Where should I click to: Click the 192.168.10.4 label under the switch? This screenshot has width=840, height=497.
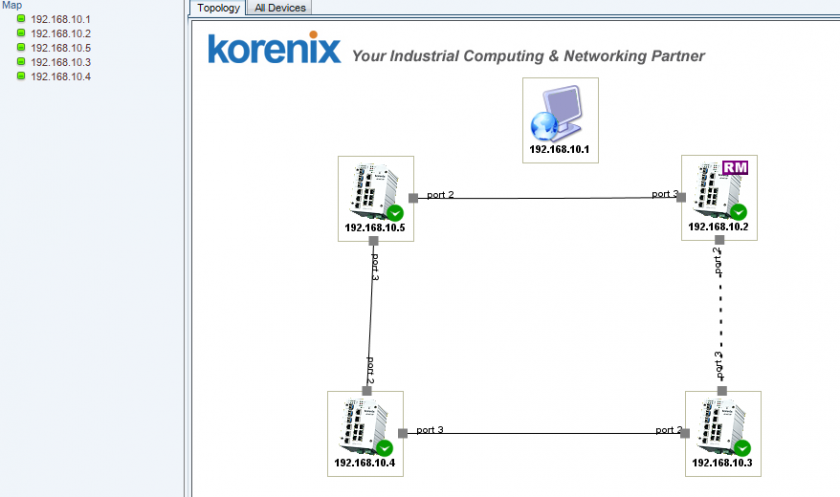[x=365, y=463]
